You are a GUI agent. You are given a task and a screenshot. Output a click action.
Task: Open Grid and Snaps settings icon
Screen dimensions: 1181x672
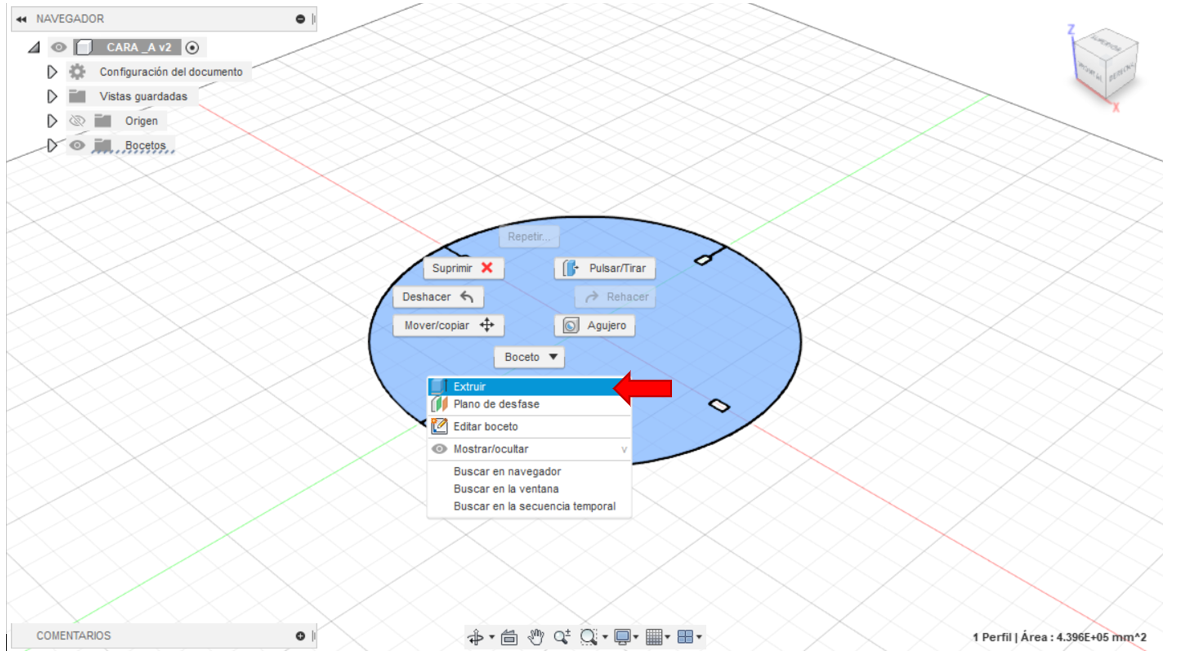click(654, 637)
